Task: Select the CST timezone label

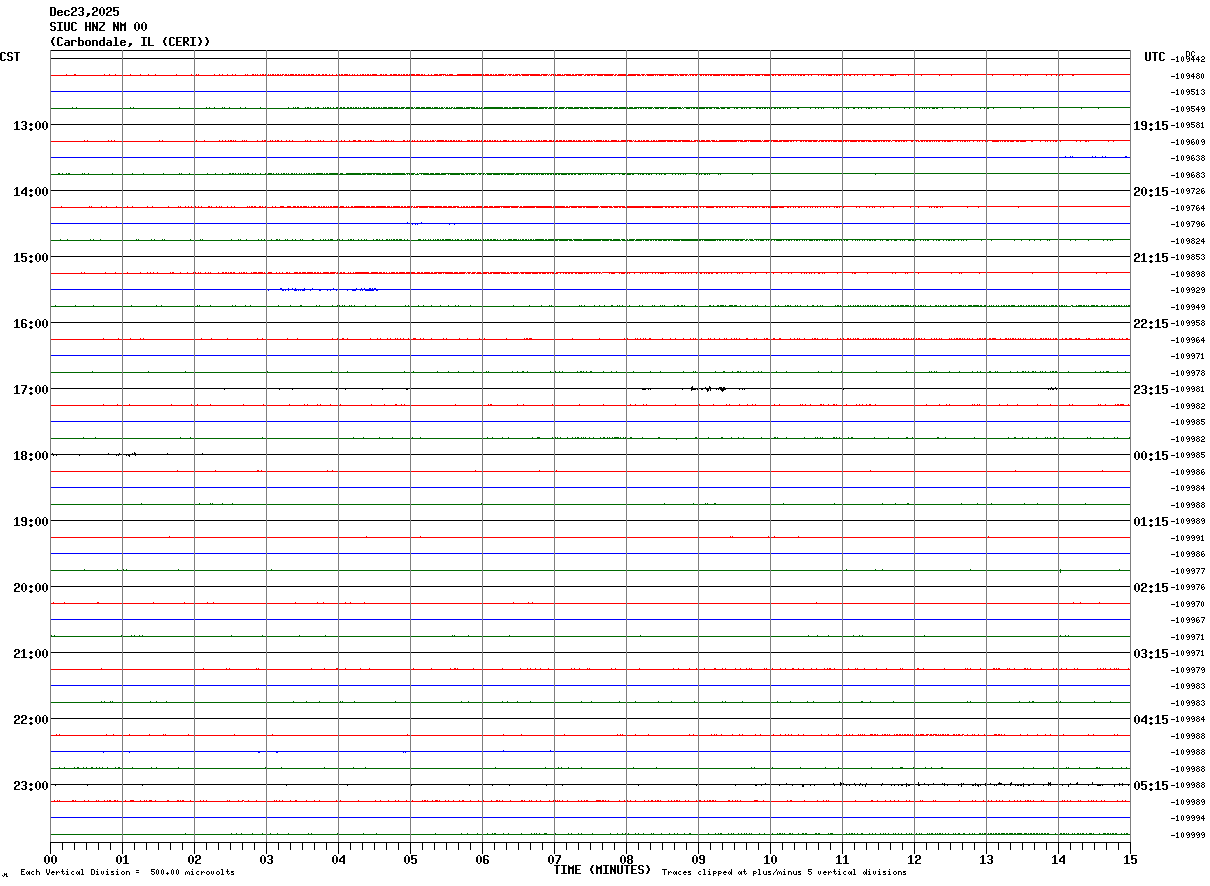Action: coord(10,57)
